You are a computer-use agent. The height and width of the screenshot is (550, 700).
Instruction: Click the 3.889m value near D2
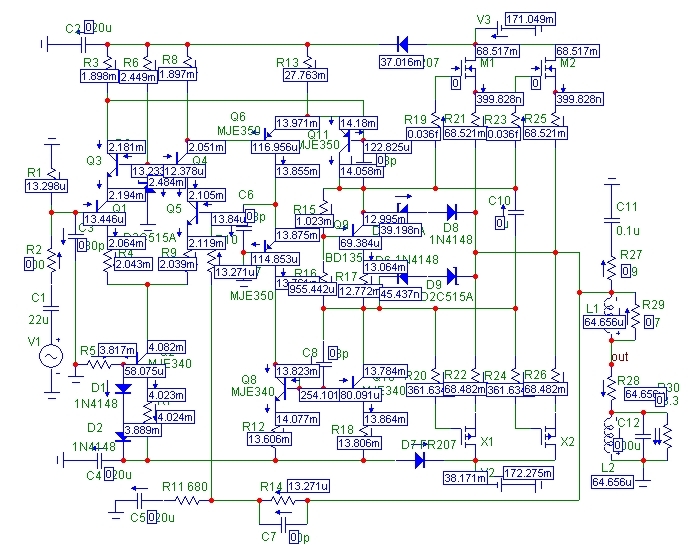point(142,430)
